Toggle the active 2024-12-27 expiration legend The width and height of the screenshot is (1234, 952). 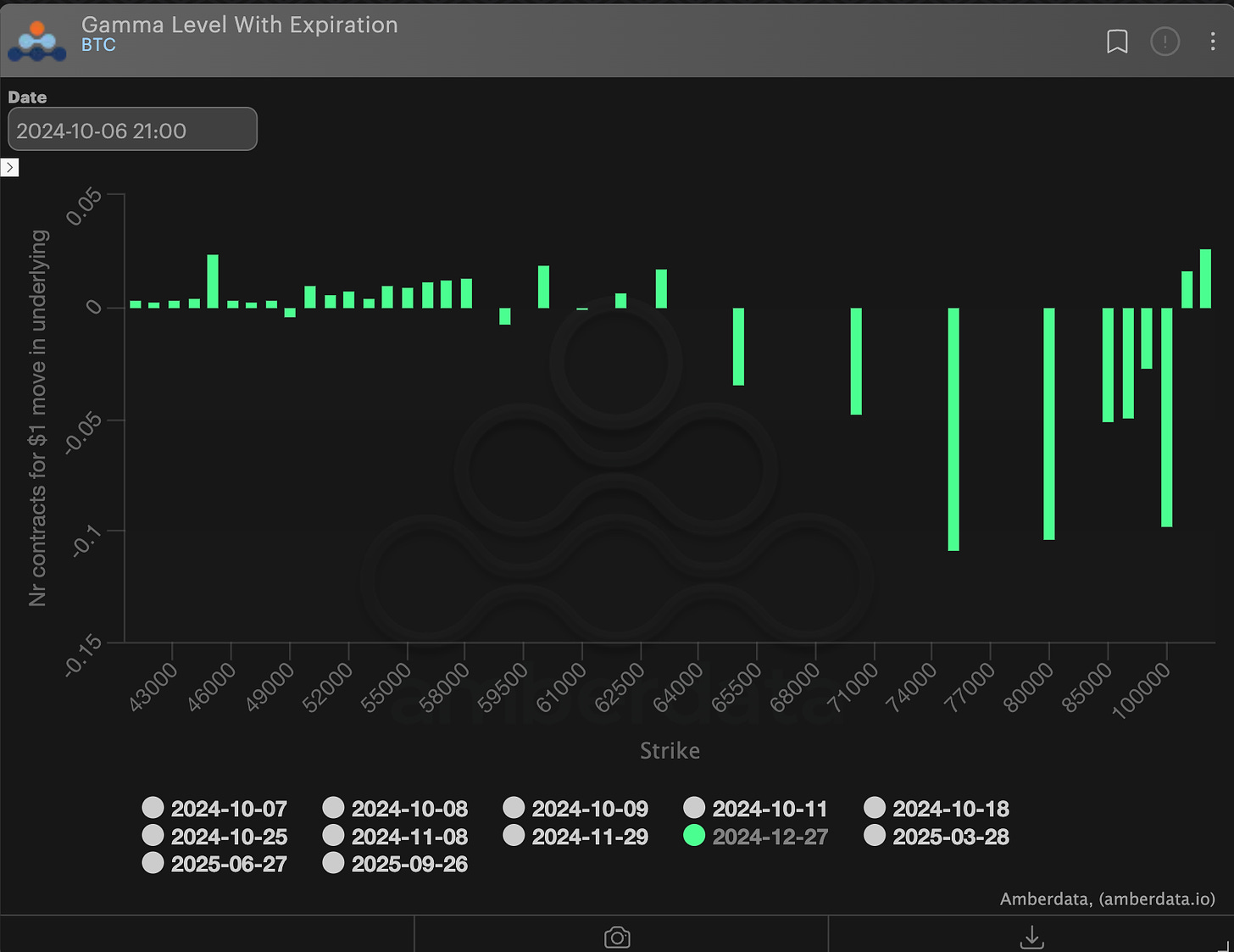(756, 836)
